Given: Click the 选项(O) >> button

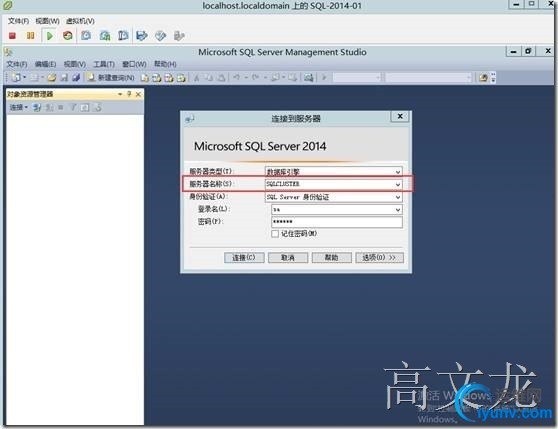Looking at the screenshot, I should pyautogui.click(x=379, y=258).
